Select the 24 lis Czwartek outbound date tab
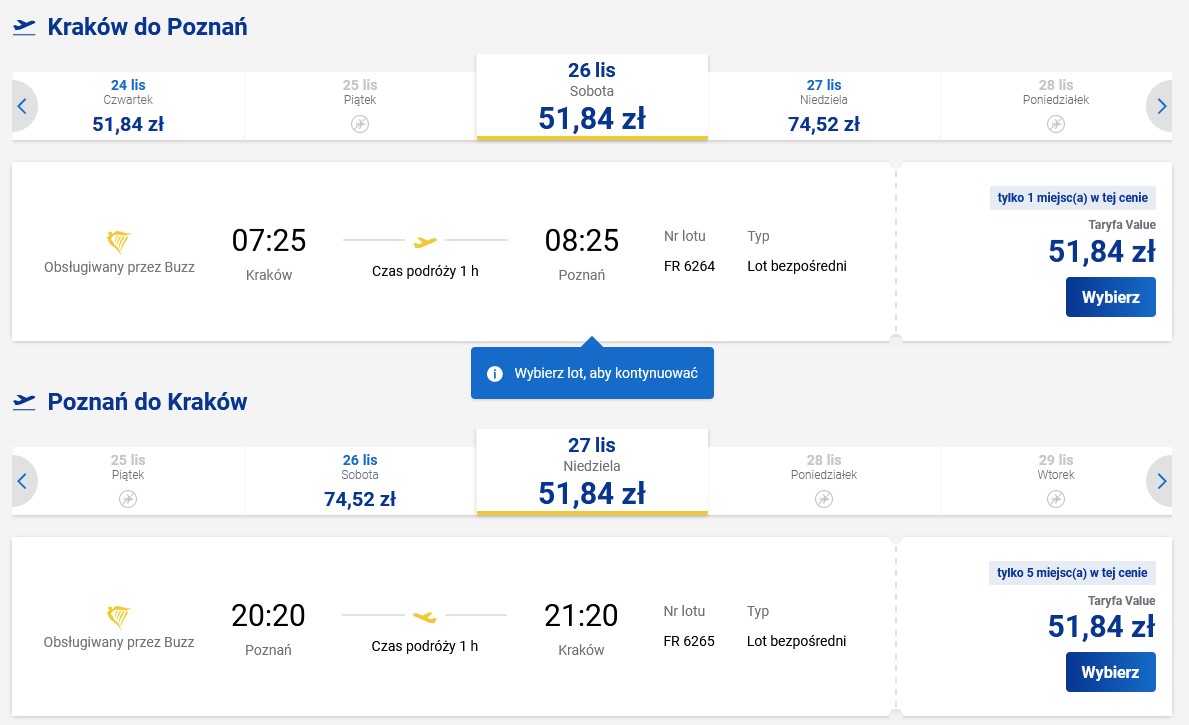1189x725 pixels. tap(128, 106)
